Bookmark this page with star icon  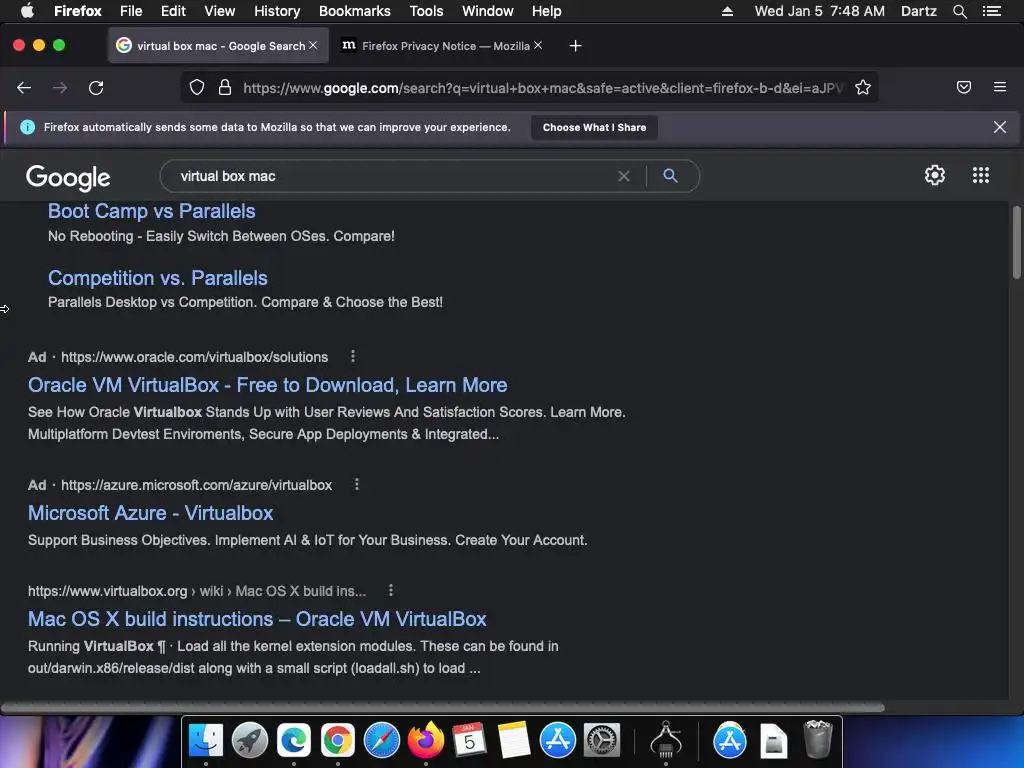[863, 88]
